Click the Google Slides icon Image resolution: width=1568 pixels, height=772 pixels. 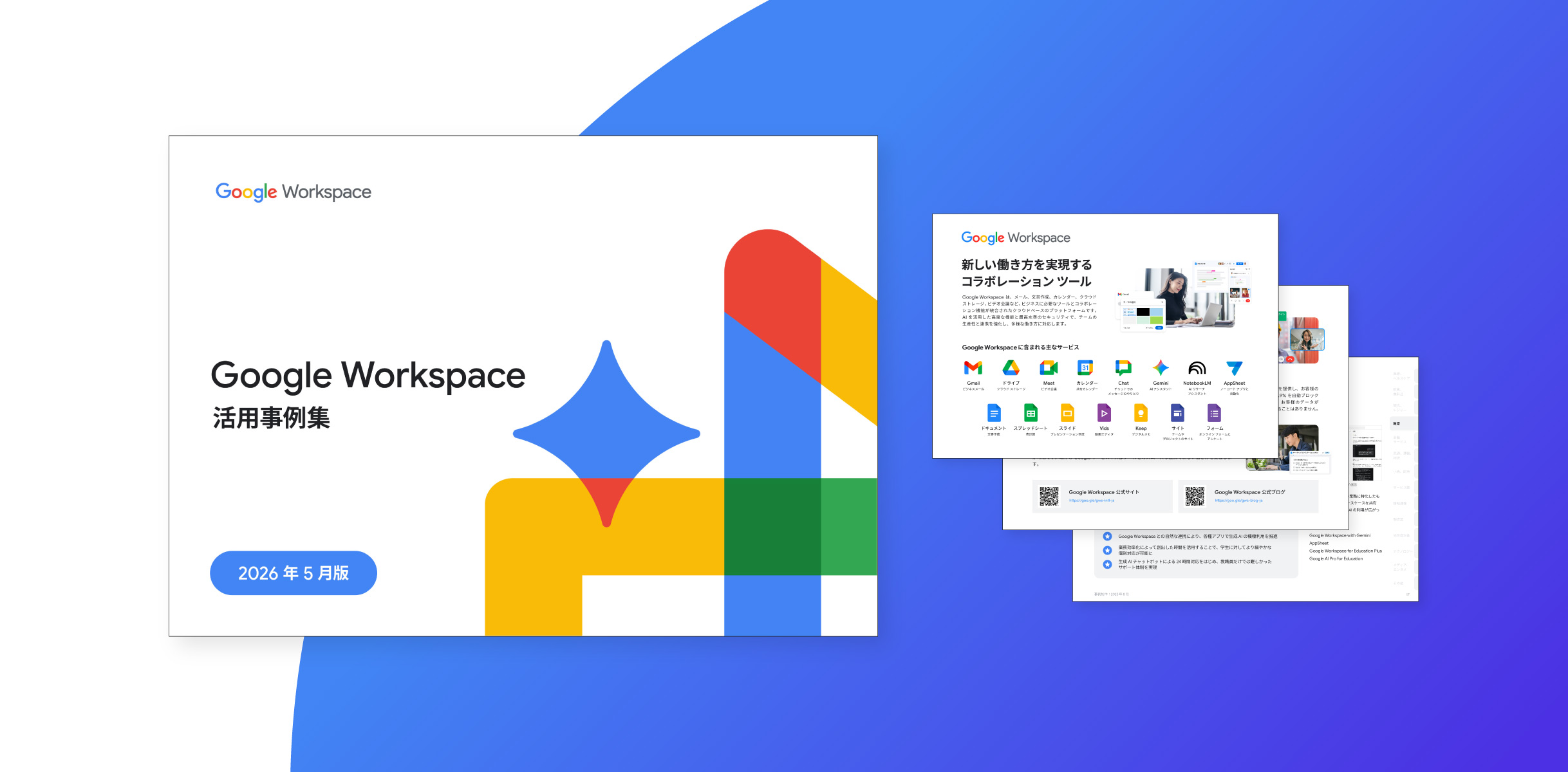[1067, 413]
